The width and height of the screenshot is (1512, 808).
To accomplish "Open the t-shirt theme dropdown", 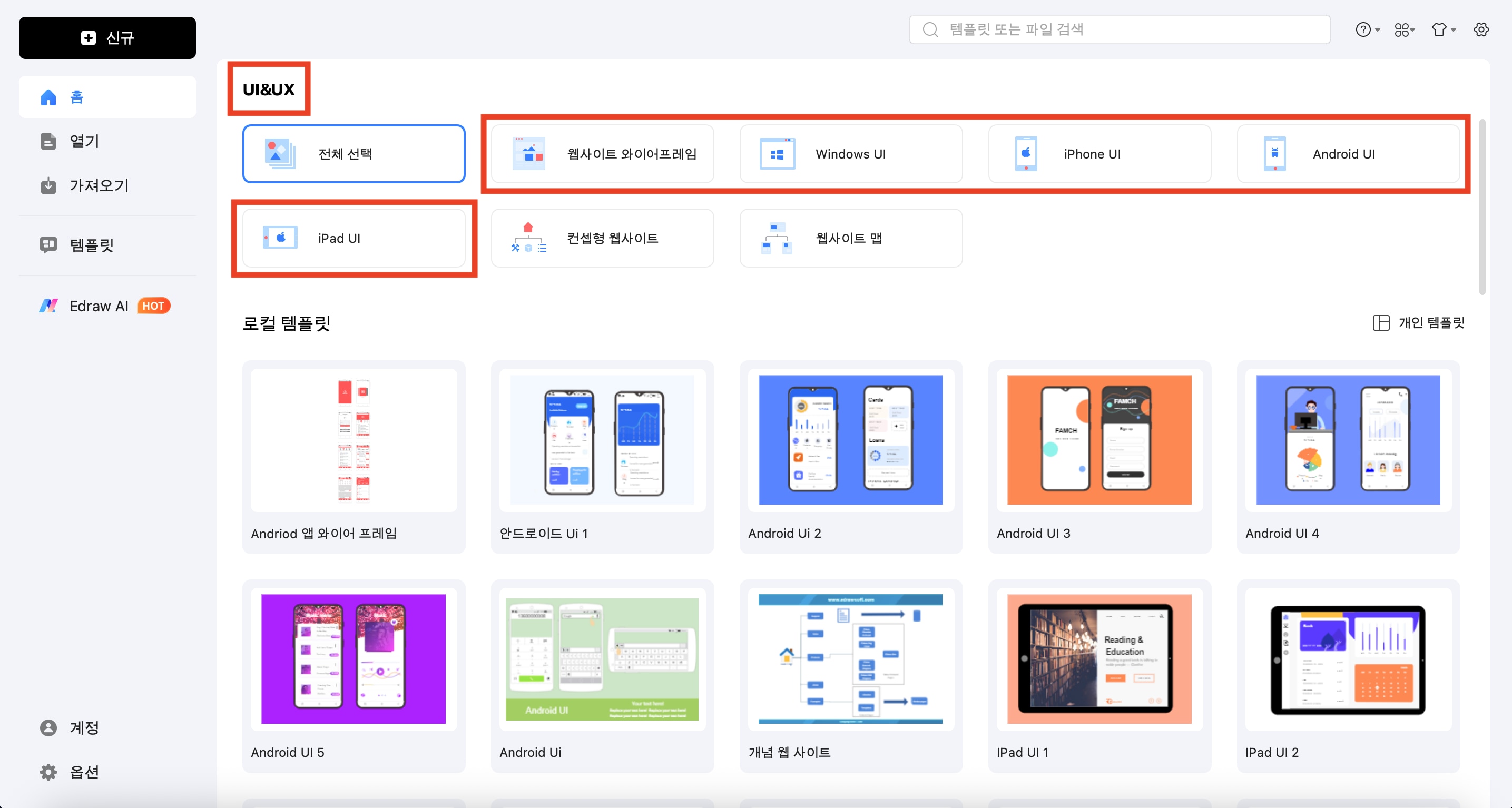I will [x=1444, y=29].
